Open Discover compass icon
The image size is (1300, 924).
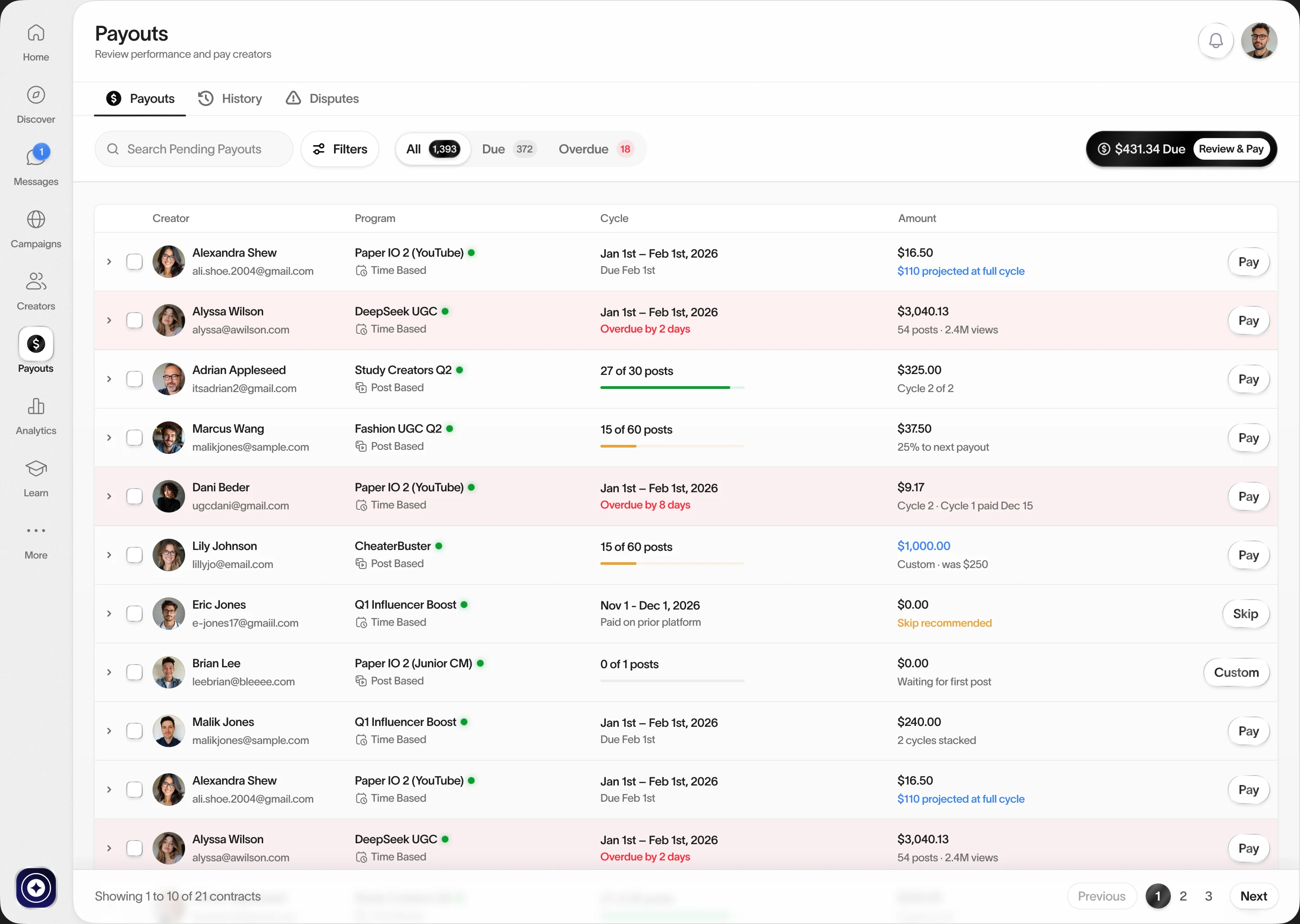point(36,94)
